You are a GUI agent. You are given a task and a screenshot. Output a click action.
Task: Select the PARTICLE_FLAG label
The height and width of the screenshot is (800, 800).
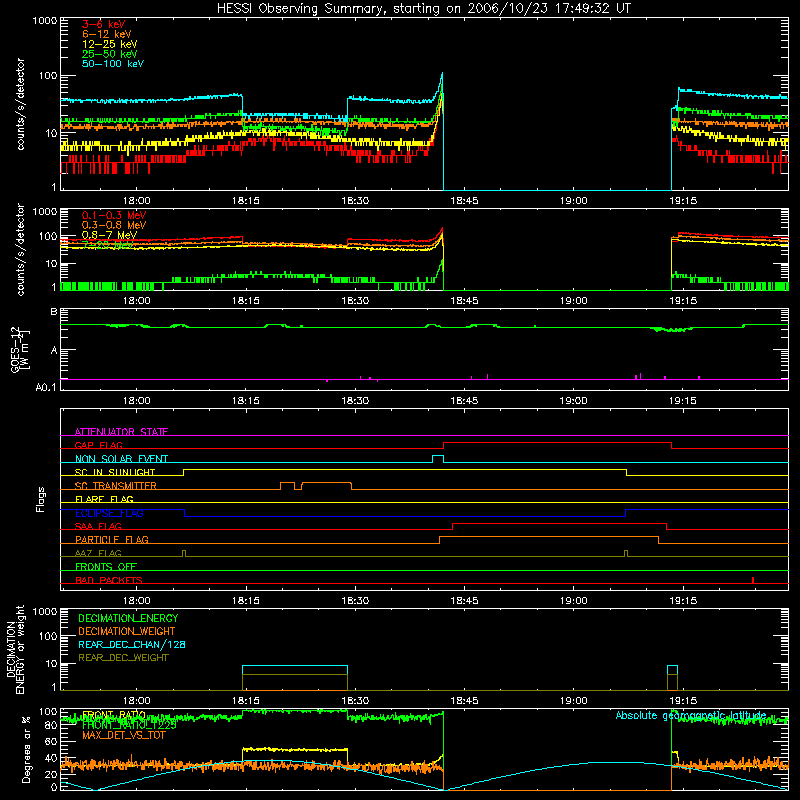pyautogui.click(x=112, y=539)
